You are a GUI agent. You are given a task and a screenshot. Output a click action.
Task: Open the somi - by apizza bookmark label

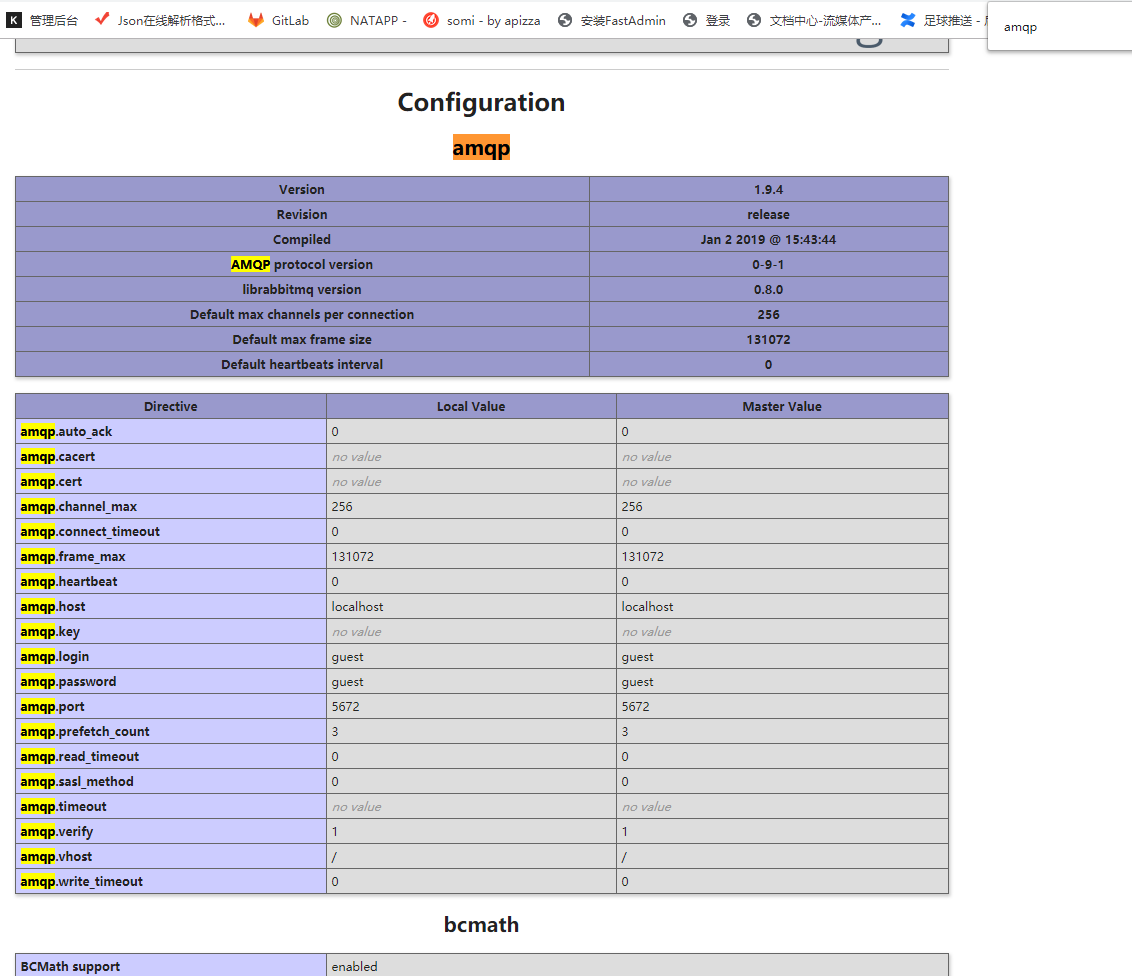tap(493, 20)
